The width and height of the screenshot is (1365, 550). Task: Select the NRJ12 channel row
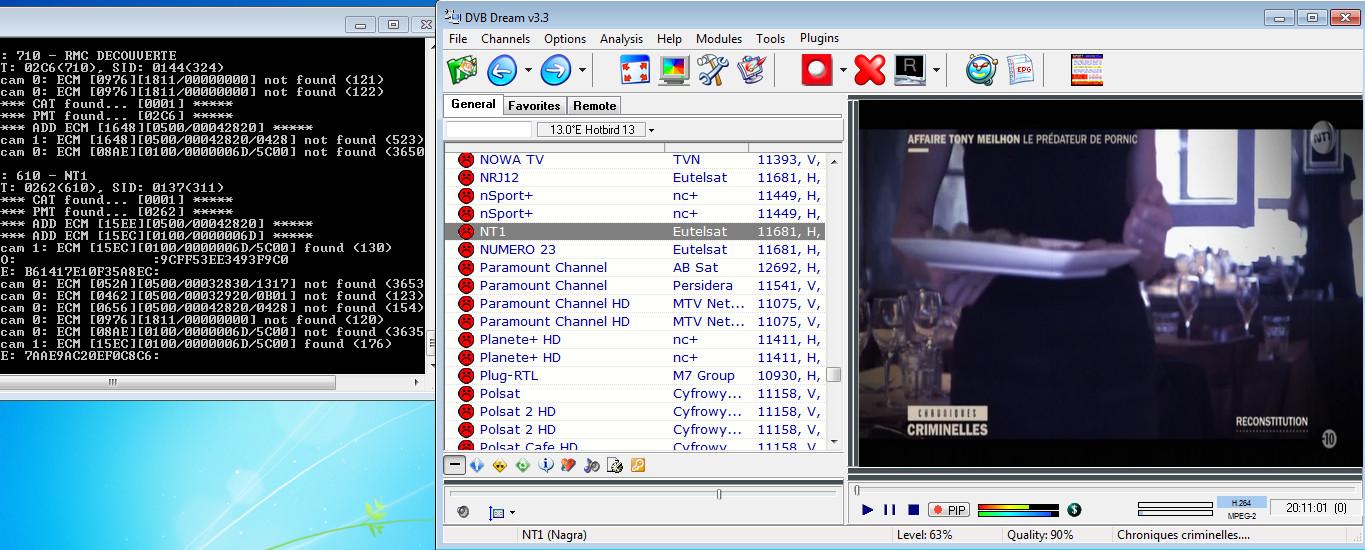[635, 178]
